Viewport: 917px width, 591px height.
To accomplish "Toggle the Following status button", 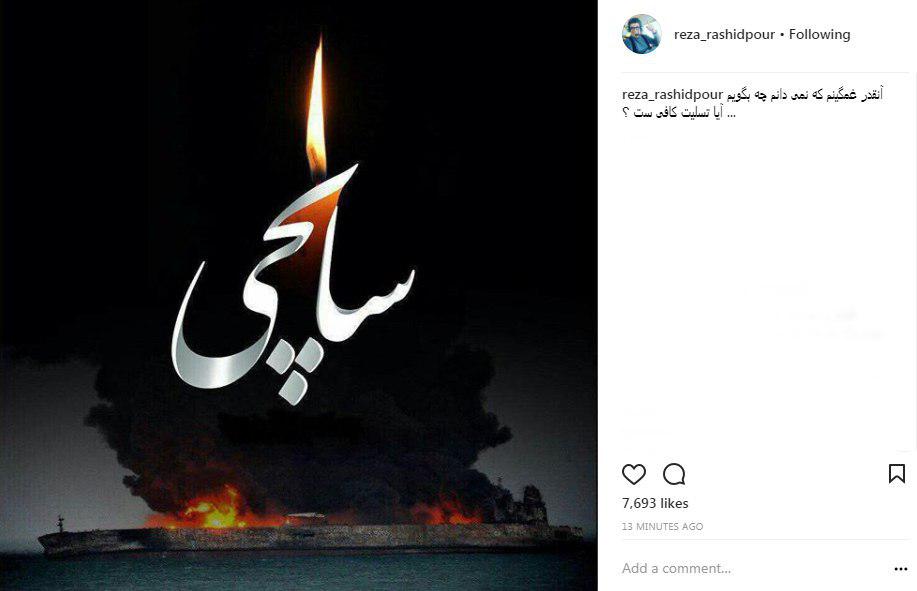I will pos(819,34).
